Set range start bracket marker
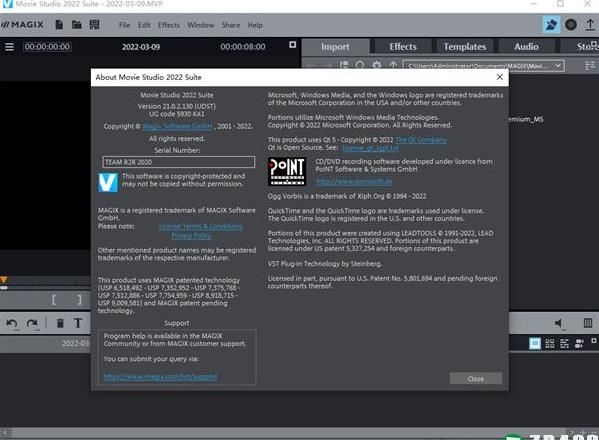Viewport: 599px width, 440px height. pyautogui.click(x=54, y=300)
